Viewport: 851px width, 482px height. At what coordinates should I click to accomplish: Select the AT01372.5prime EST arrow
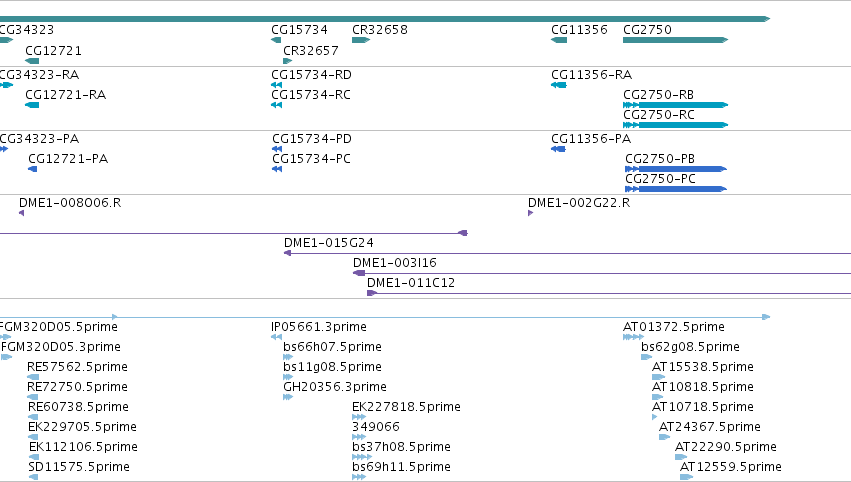coord(633,337)
